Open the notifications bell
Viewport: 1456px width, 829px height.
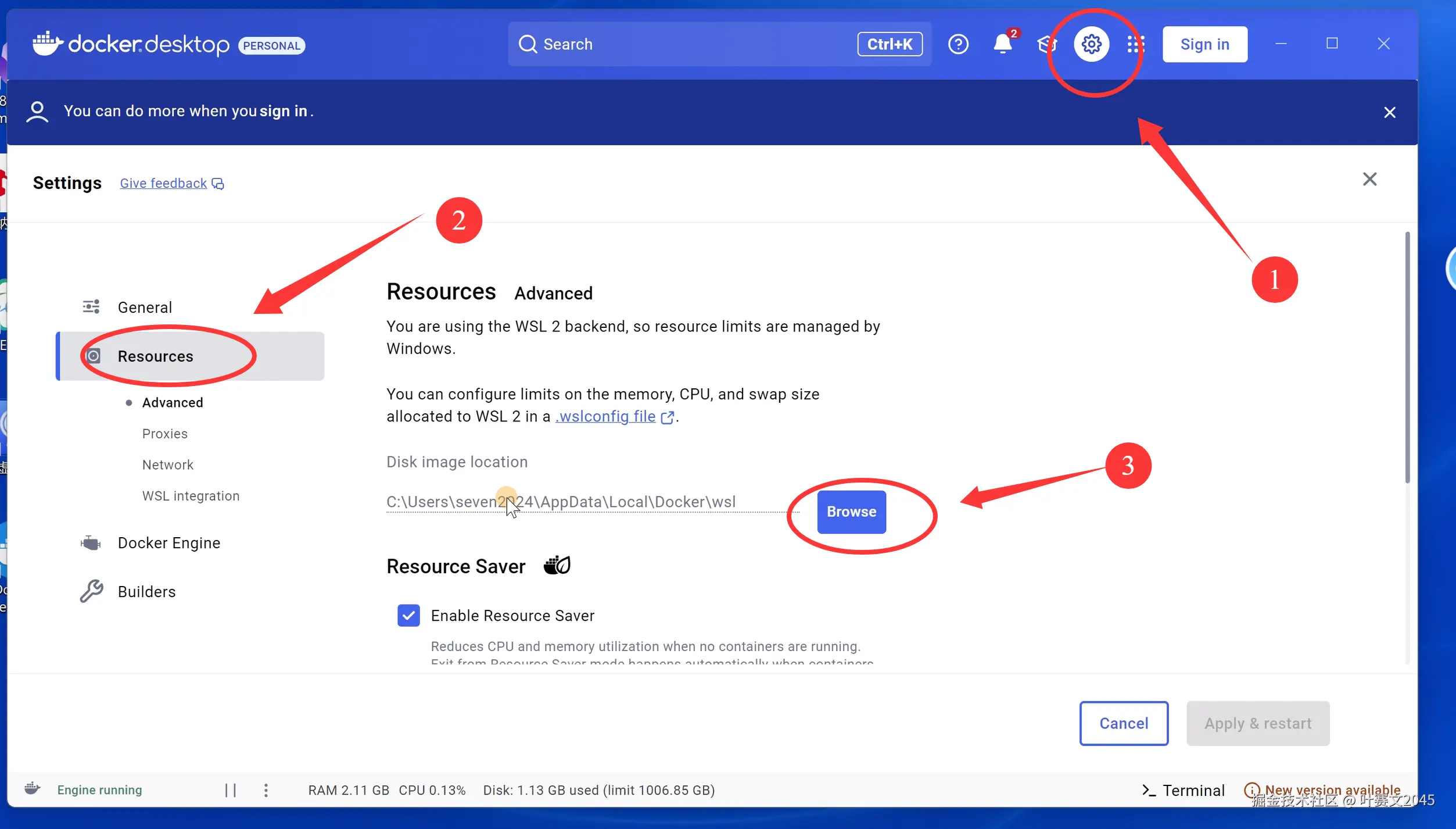[1003, 44]
